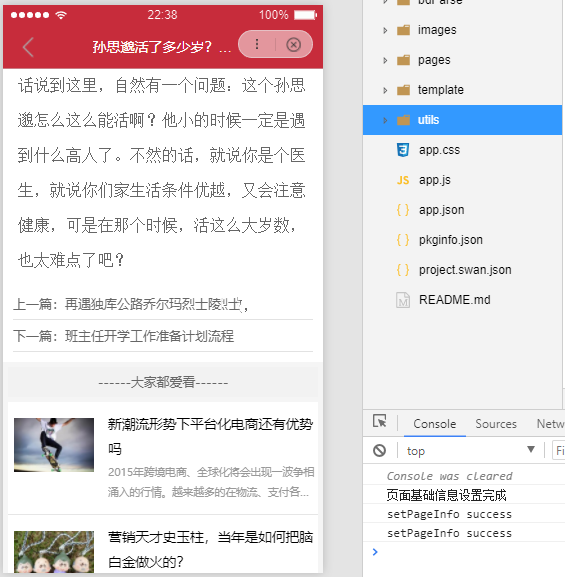Tap the back arrow in the header
This screenshot has height=577, width=565.
pos(28,47)
